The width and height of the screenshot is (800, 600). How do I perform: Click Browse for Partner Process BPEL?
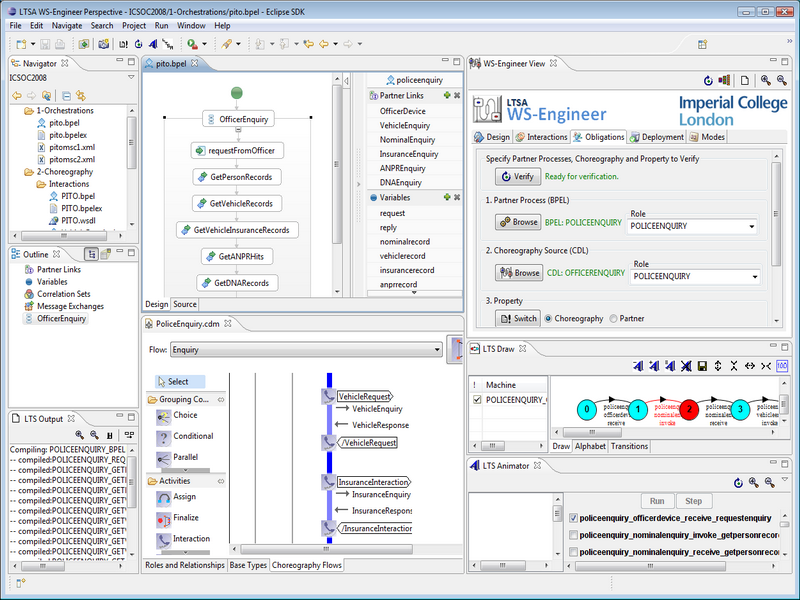(518, 222)
